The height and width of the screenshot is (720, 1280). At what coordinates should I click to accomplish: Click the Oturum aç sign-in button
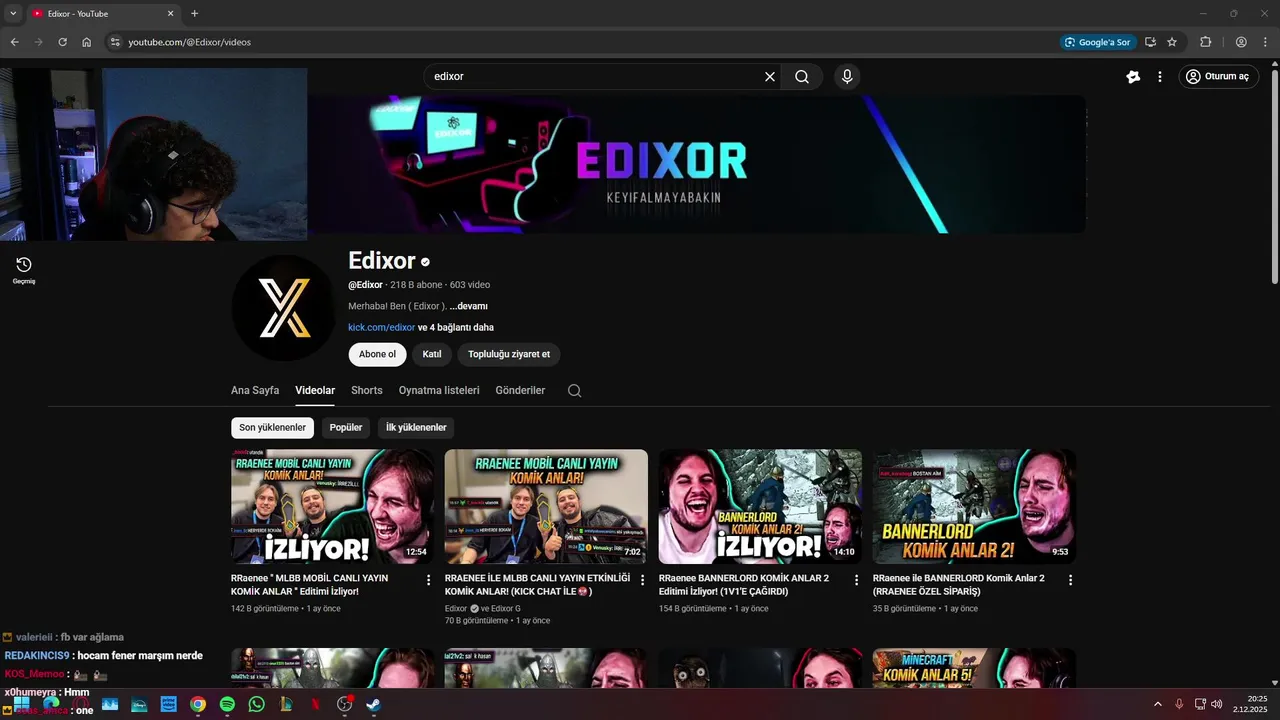(1218, 77)
